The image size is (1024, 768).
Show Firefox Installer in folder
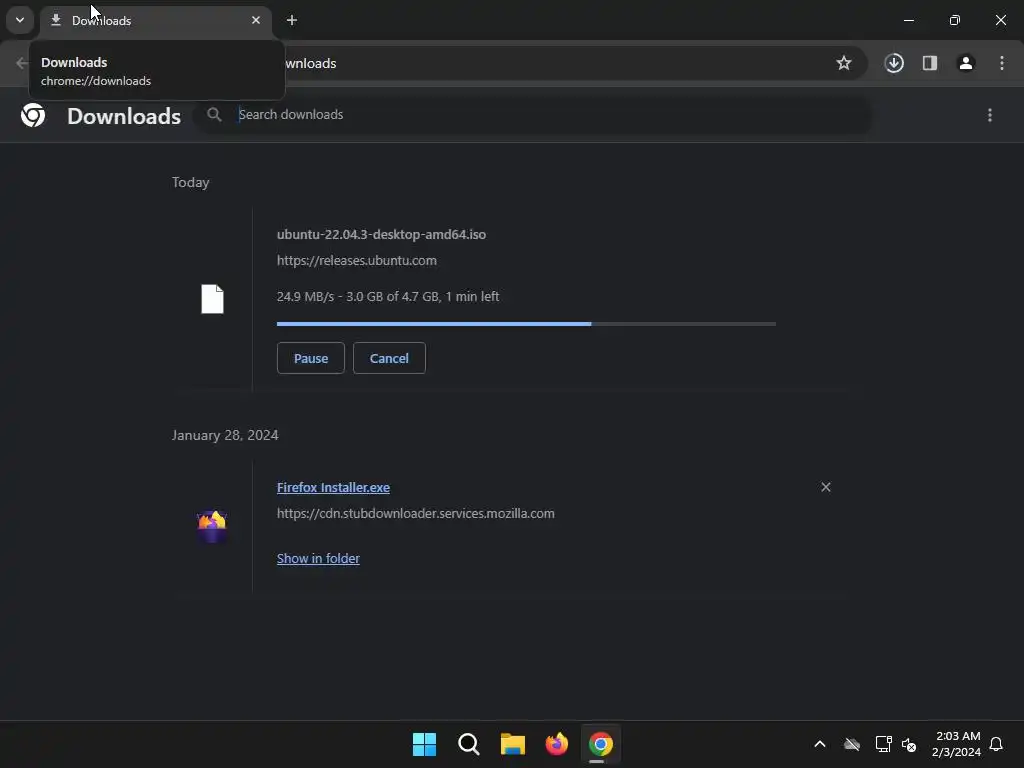point(318,558)
